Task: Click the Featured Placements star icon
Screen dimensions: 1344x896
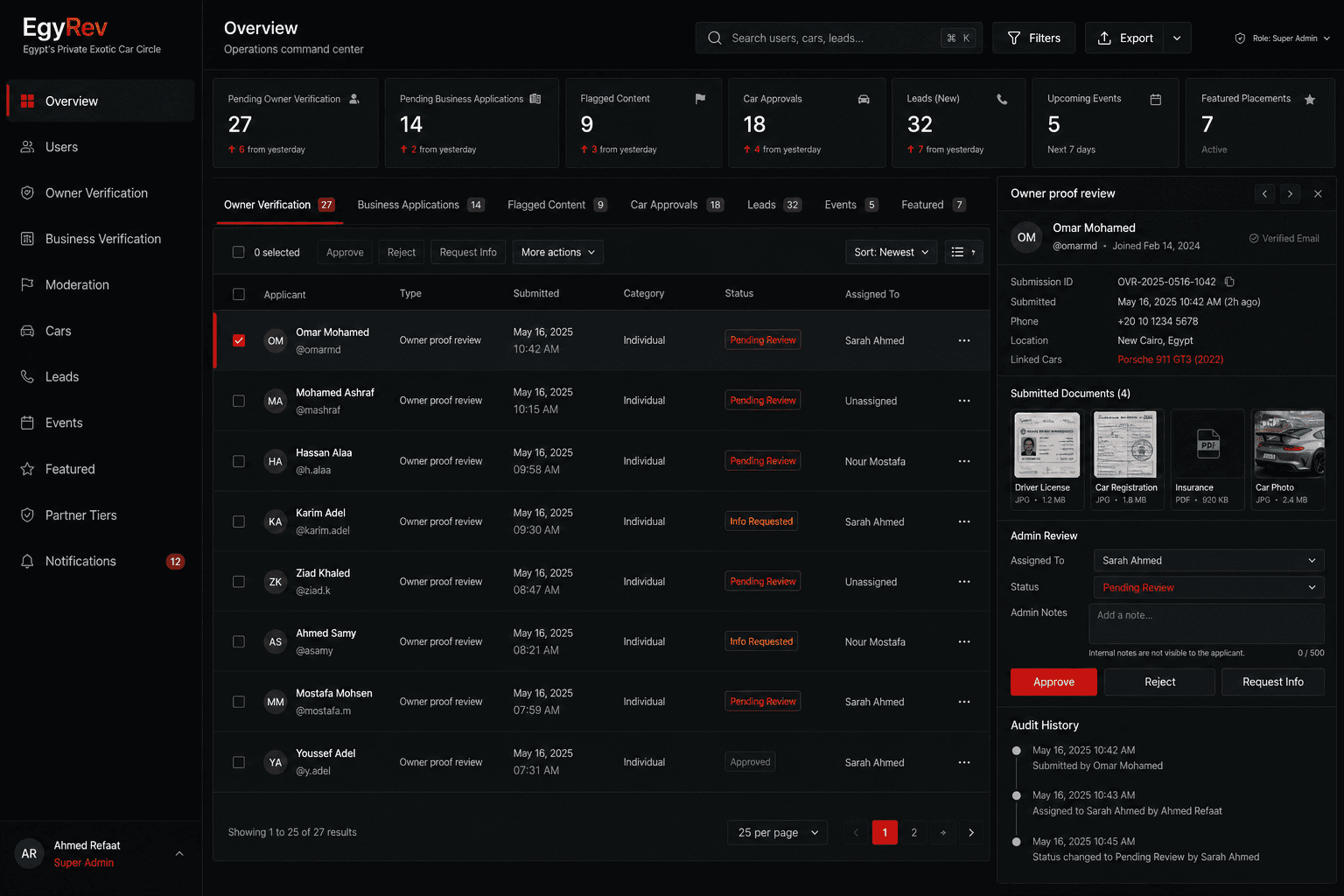Action: pyautogui.click(x=1310, y=99)
